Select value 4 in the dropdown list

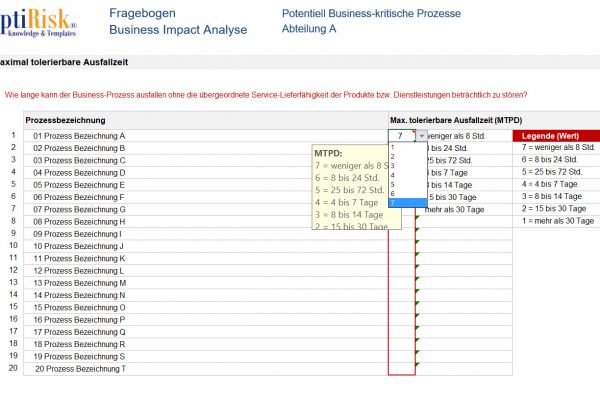click(393, 175)
